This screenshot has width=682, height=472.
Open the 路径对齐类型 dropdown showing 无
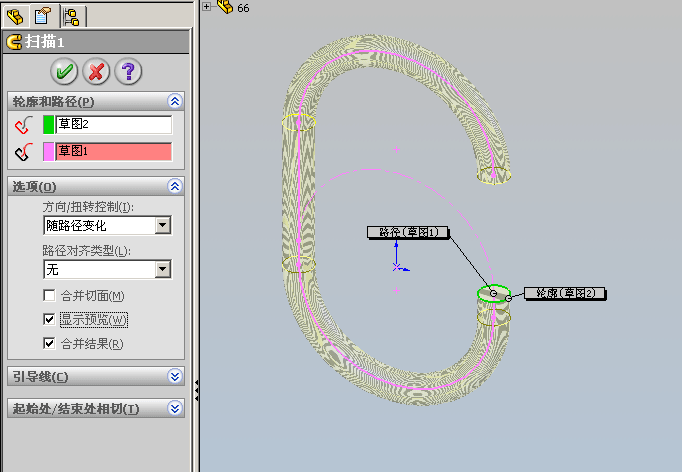163,269
